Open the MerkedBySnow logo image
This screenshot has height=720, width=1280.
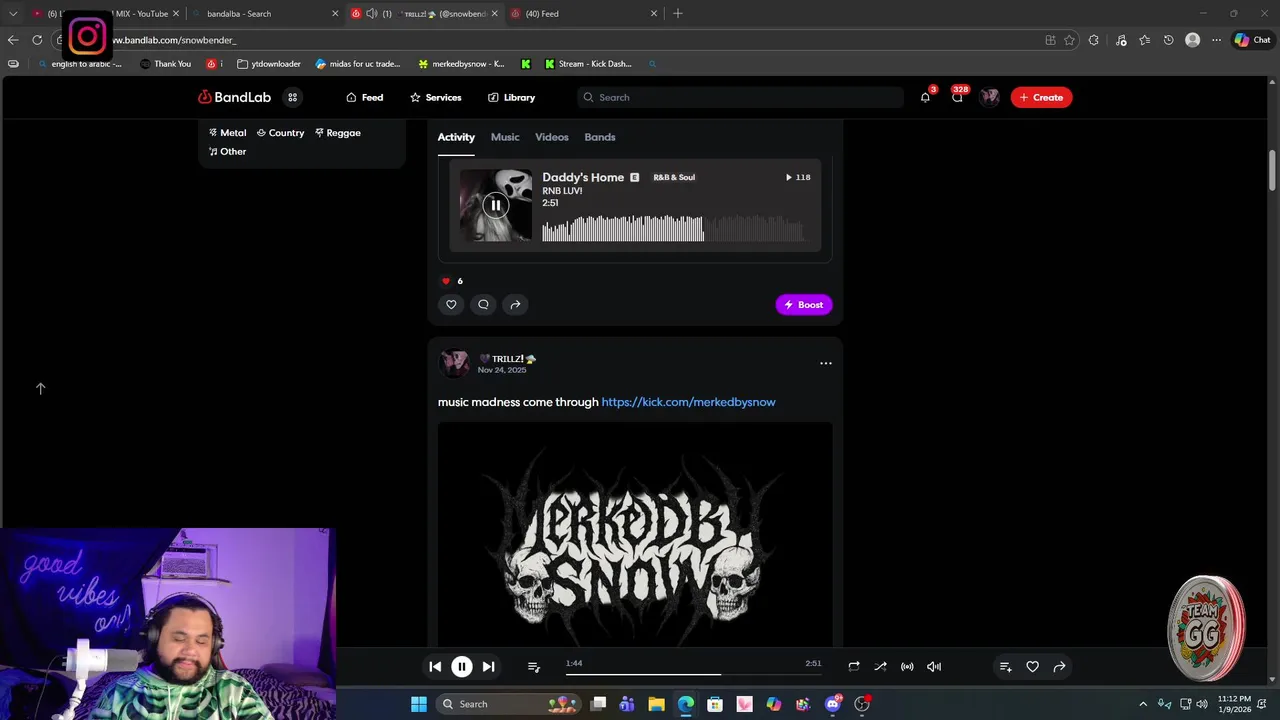point(635,534)
